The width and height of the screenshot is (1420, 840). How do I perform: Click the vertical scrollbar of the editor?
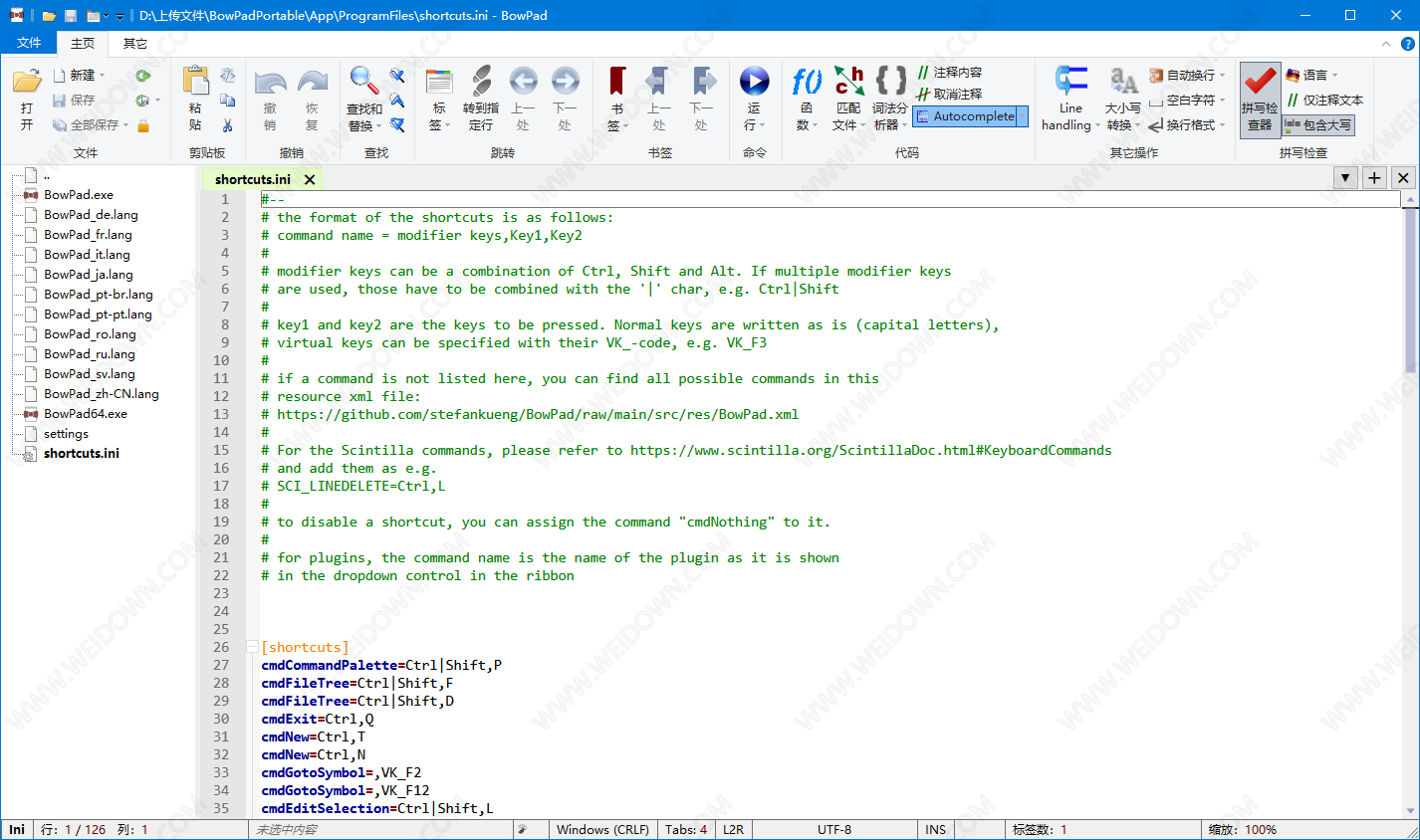coord(1410,506)
